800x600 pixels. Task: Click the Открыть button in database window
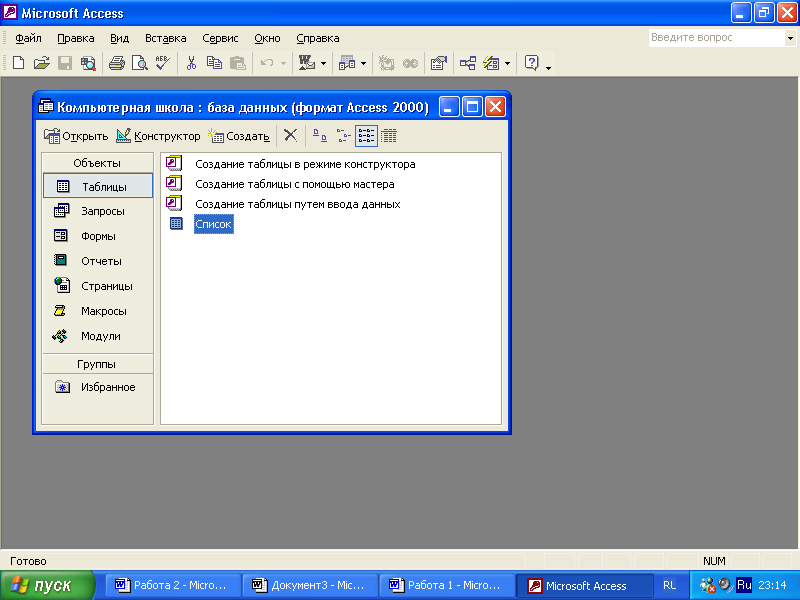pos(76,136)
